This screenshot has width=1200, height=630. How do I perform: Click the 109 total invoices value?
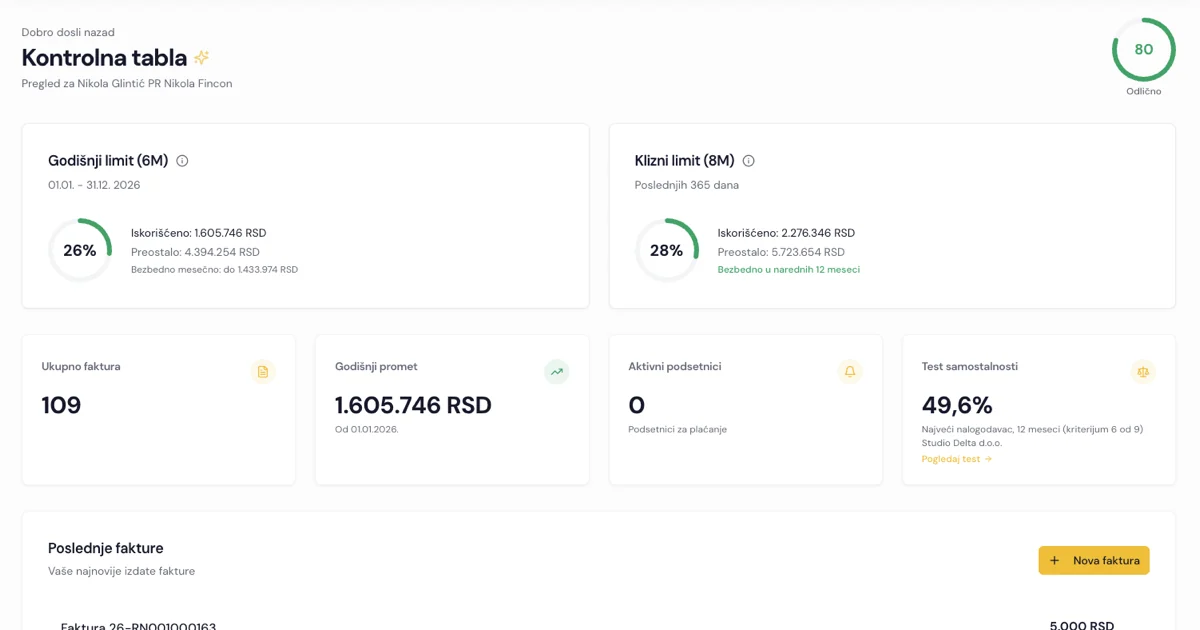tap(61, 405)
